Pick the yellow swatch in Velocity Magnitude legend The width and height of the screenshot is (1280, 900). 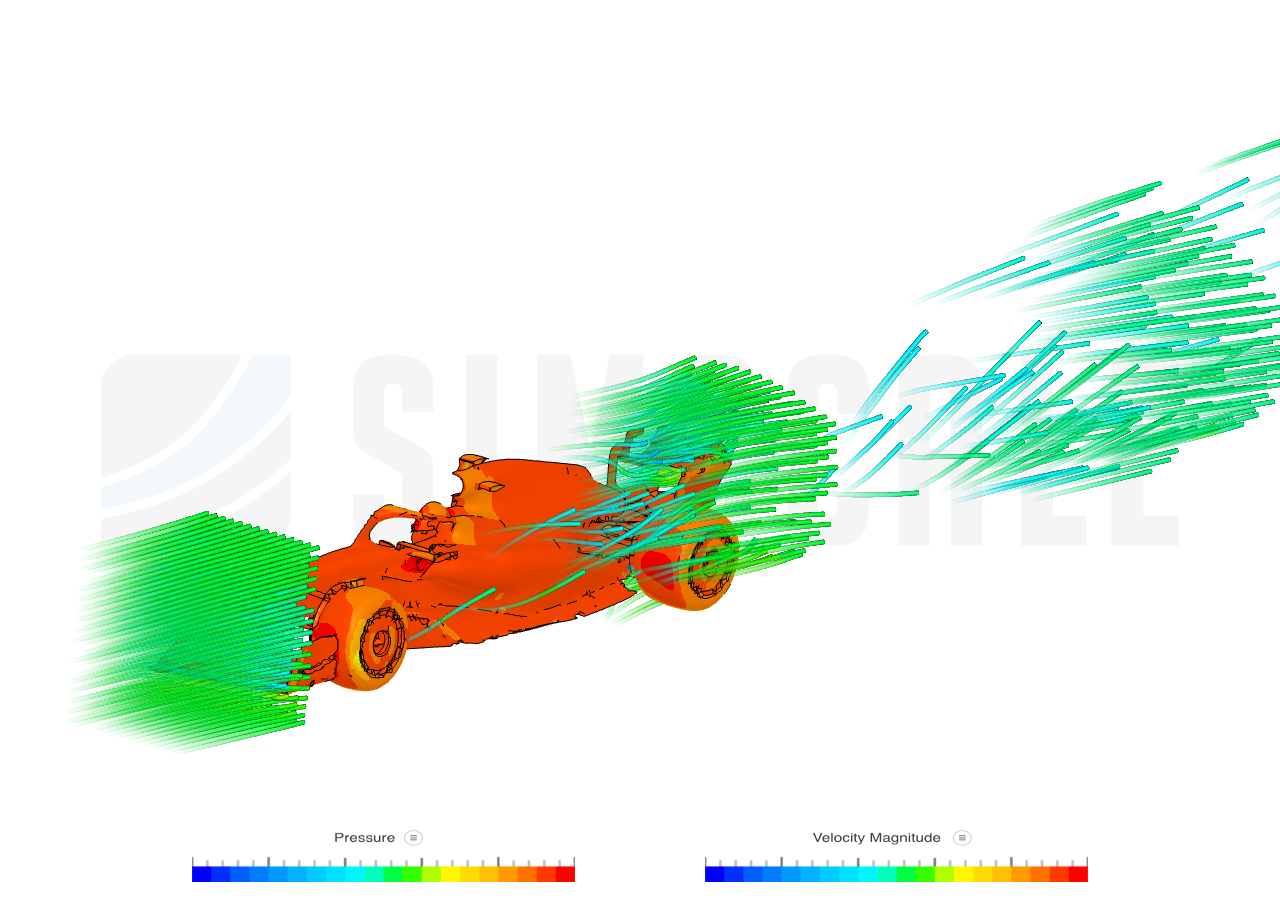point(963,874)
